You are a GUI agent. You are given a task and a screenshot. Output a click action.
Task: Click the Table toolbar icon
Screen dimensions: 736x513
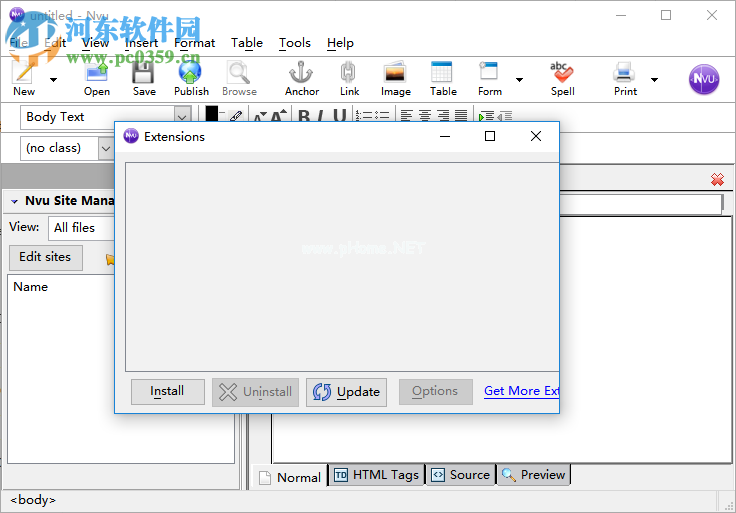pos(443,77)
